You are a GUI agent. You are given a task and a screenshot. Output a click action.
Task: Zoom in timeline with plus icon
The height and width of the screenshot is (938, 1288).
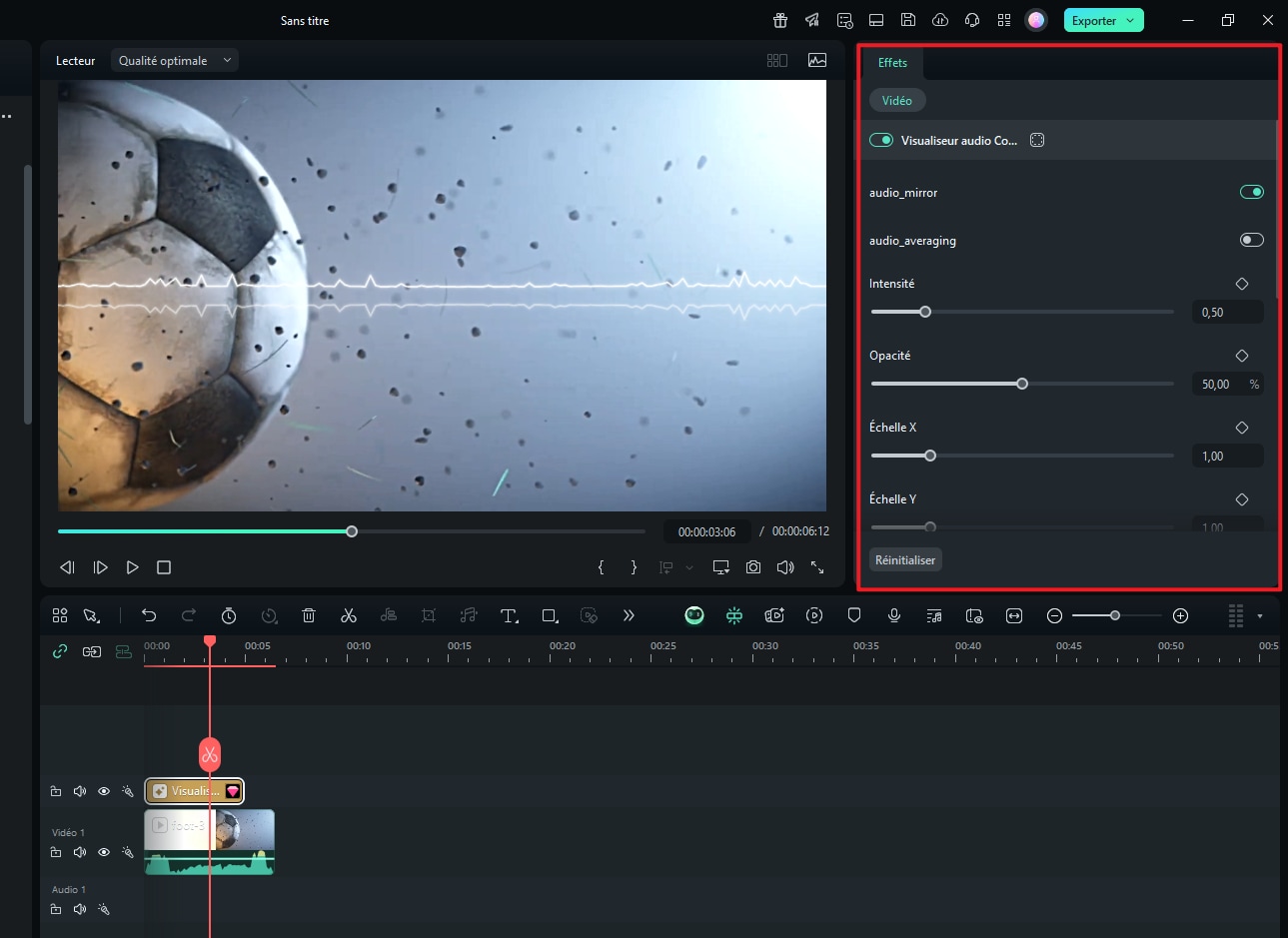coord(1180,615)
